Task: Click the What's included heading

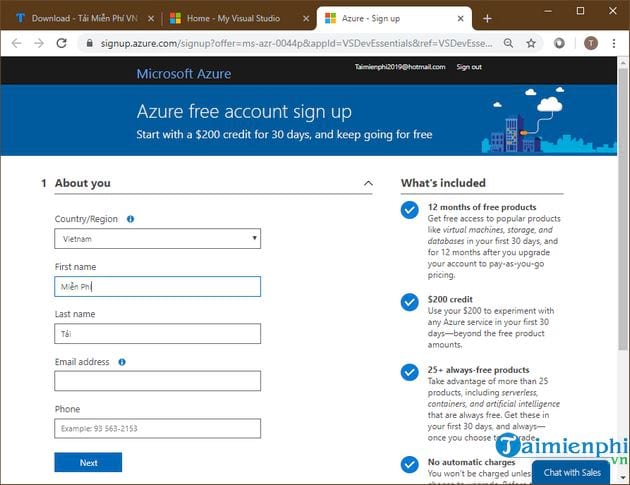Action: [443, 183]
